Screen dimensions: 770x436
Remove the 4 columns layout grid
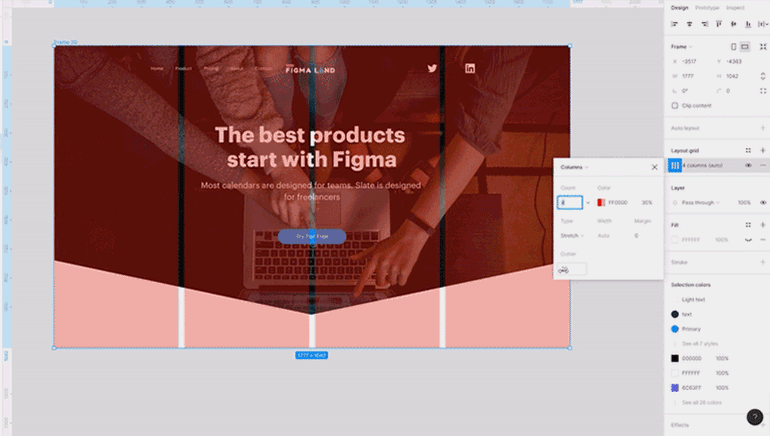763,165
